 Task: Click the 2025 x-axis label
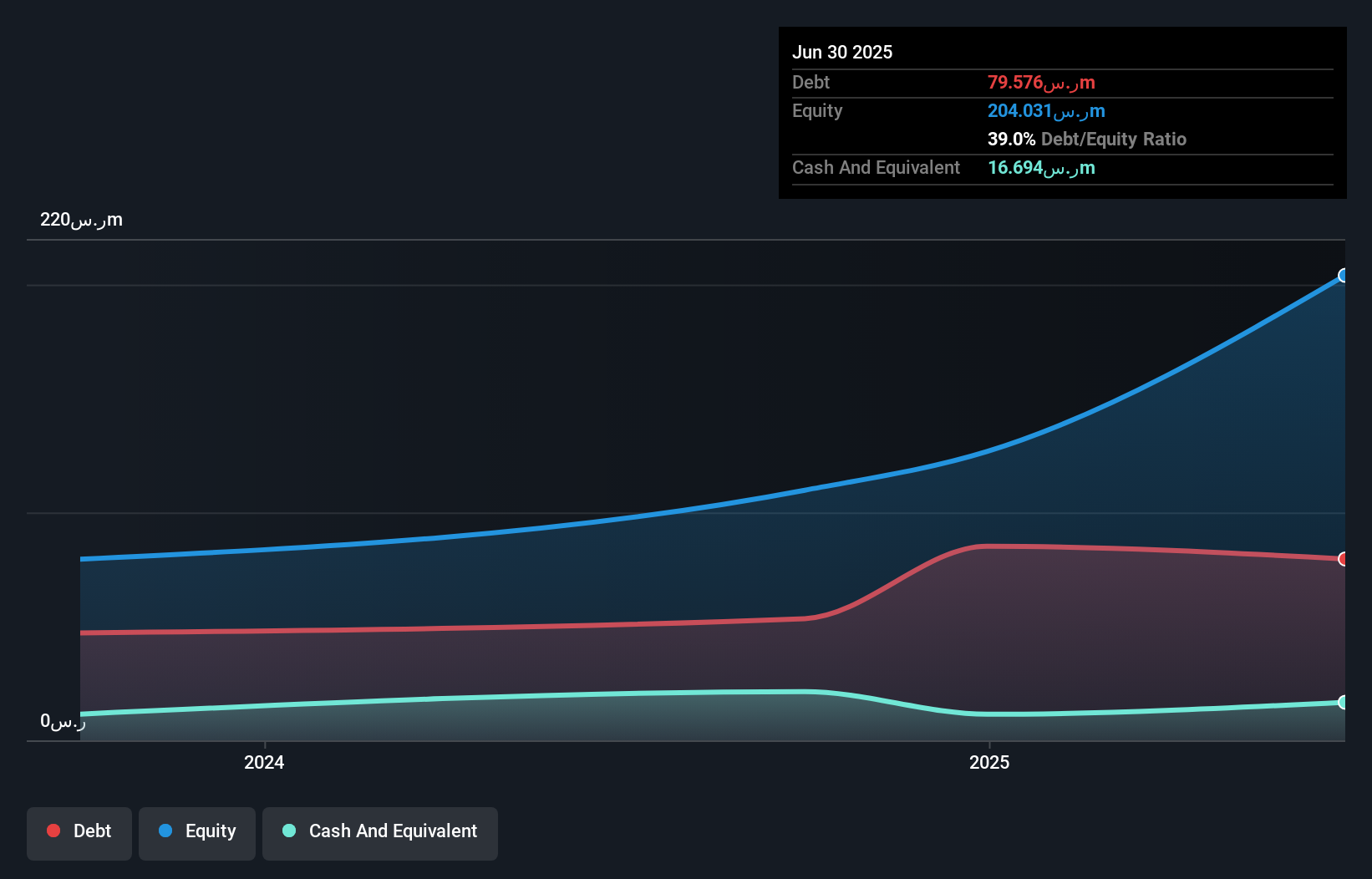point(989,762)
